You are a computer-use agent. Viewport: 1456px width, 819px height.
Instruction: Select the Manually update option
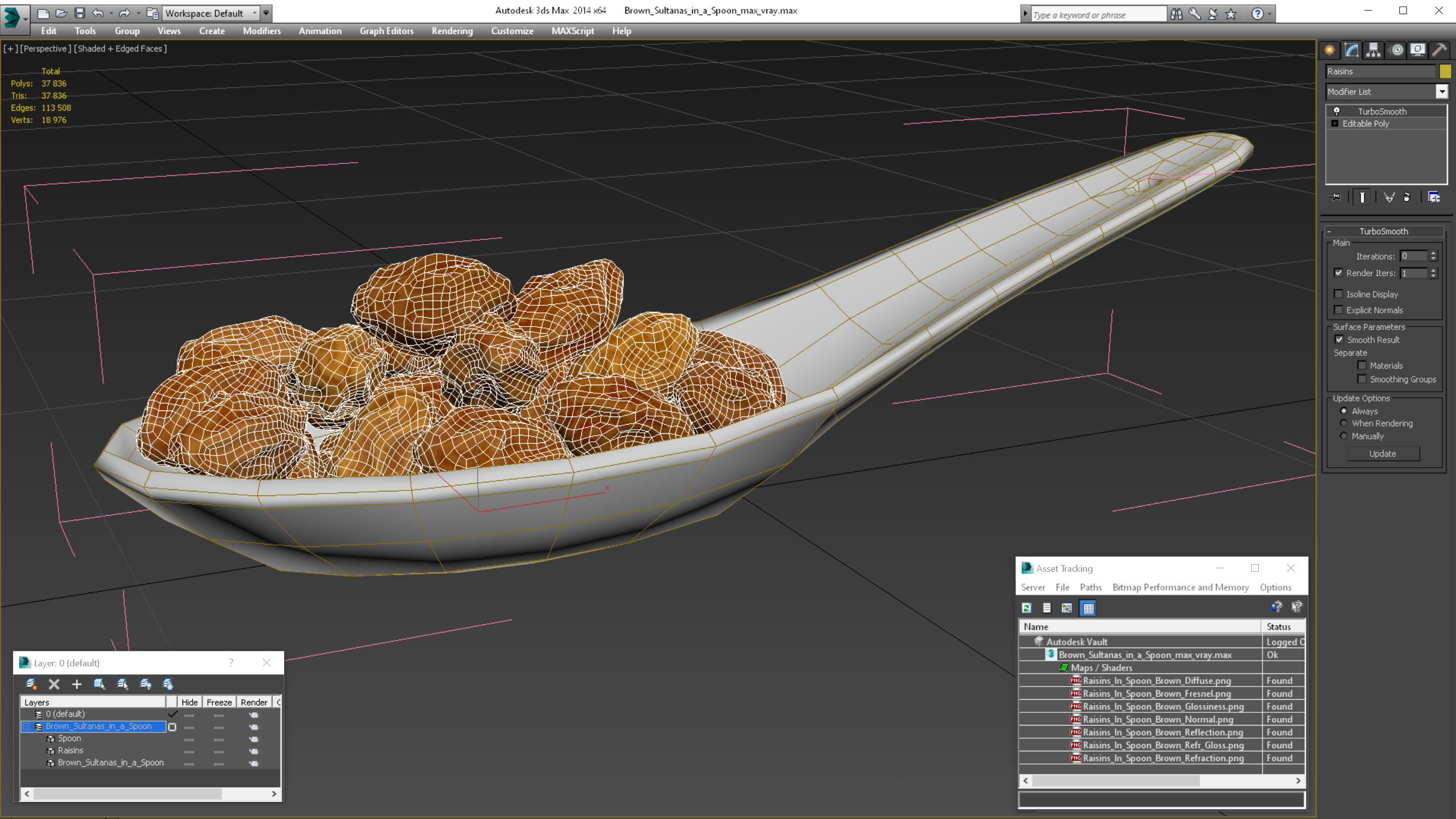(x=1344, y=436)
